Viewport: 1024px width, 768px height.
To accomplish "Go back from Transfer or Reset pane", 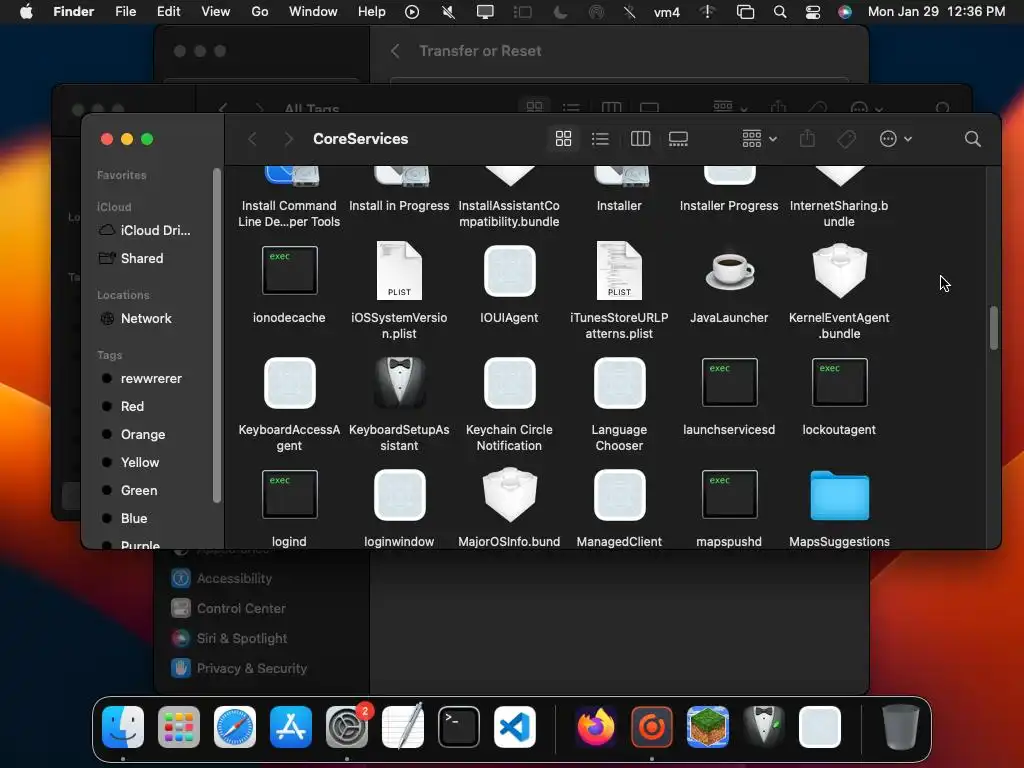I will [x=395, y=51].
